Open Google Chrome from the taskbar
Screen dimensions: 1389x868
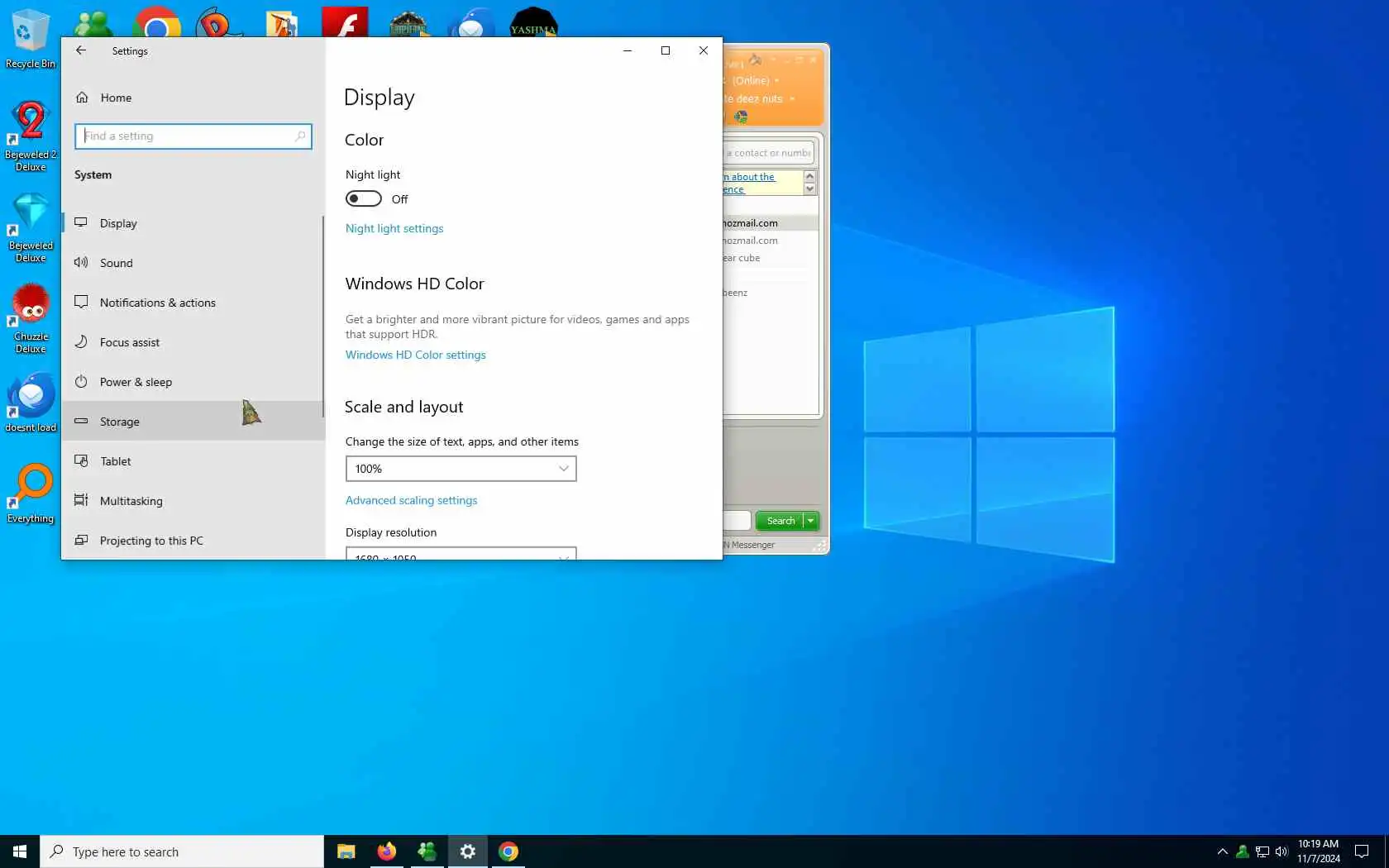point(508,851)
